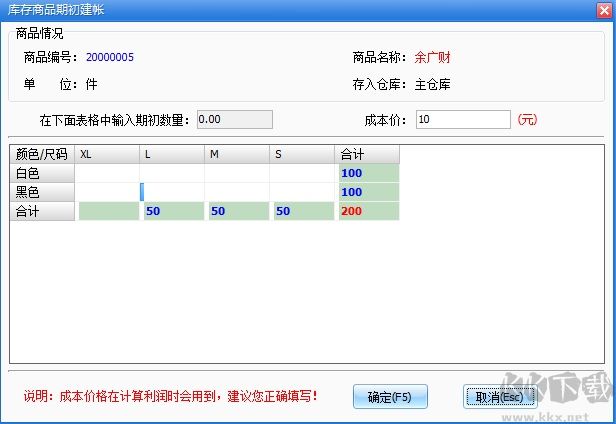Viewport: 616px width, 424px height.
Task: Click the 在下面表格中输入期初数量 label
Action: point(114,120)
